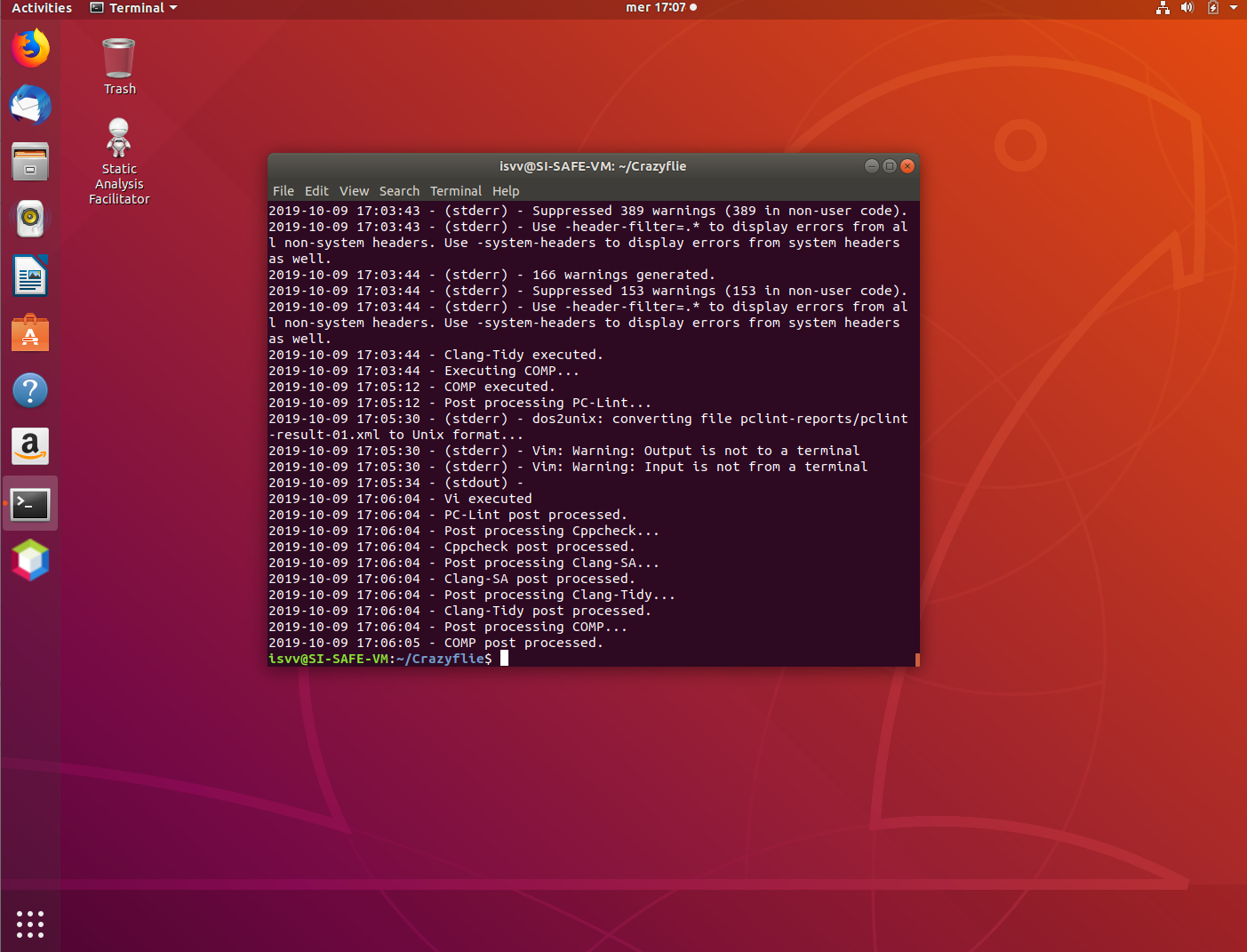Screen dimensions: 1247x952
Task: Click the Activities button
Action: [42, 8]
